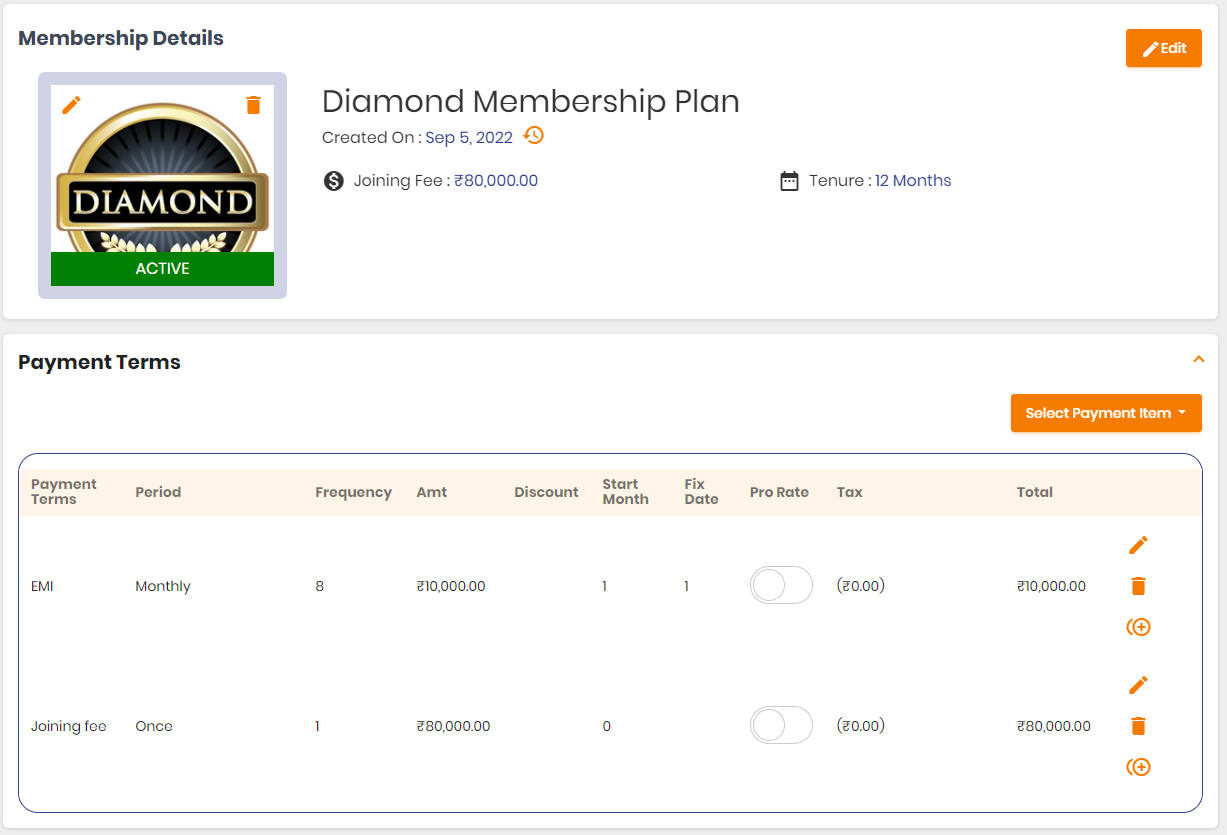This screenshot has height=835, width=1227.
Task: Click the Diamond Membership Plan title
Action: (531, 101)
